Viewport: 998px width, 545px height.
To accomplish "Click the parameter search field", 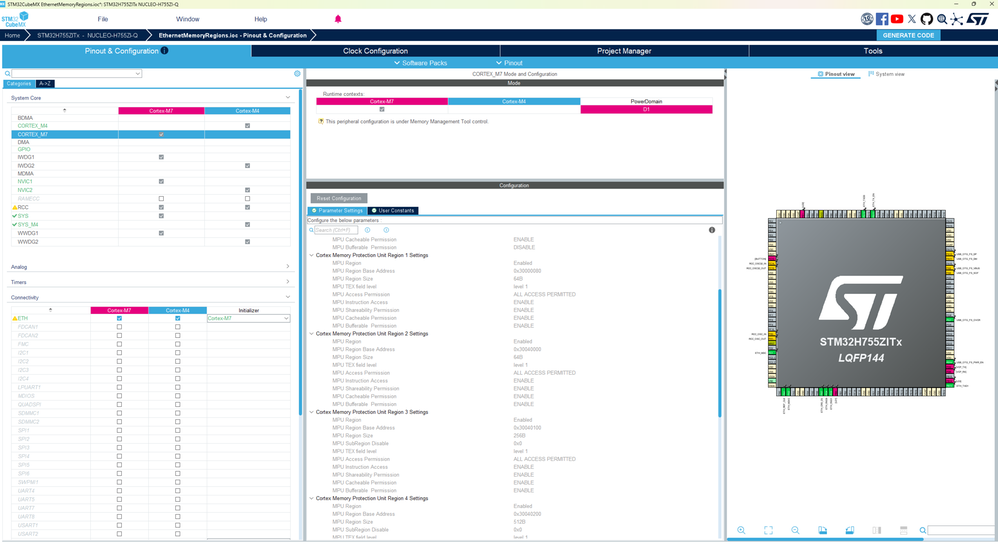I will tap(336, 230).
